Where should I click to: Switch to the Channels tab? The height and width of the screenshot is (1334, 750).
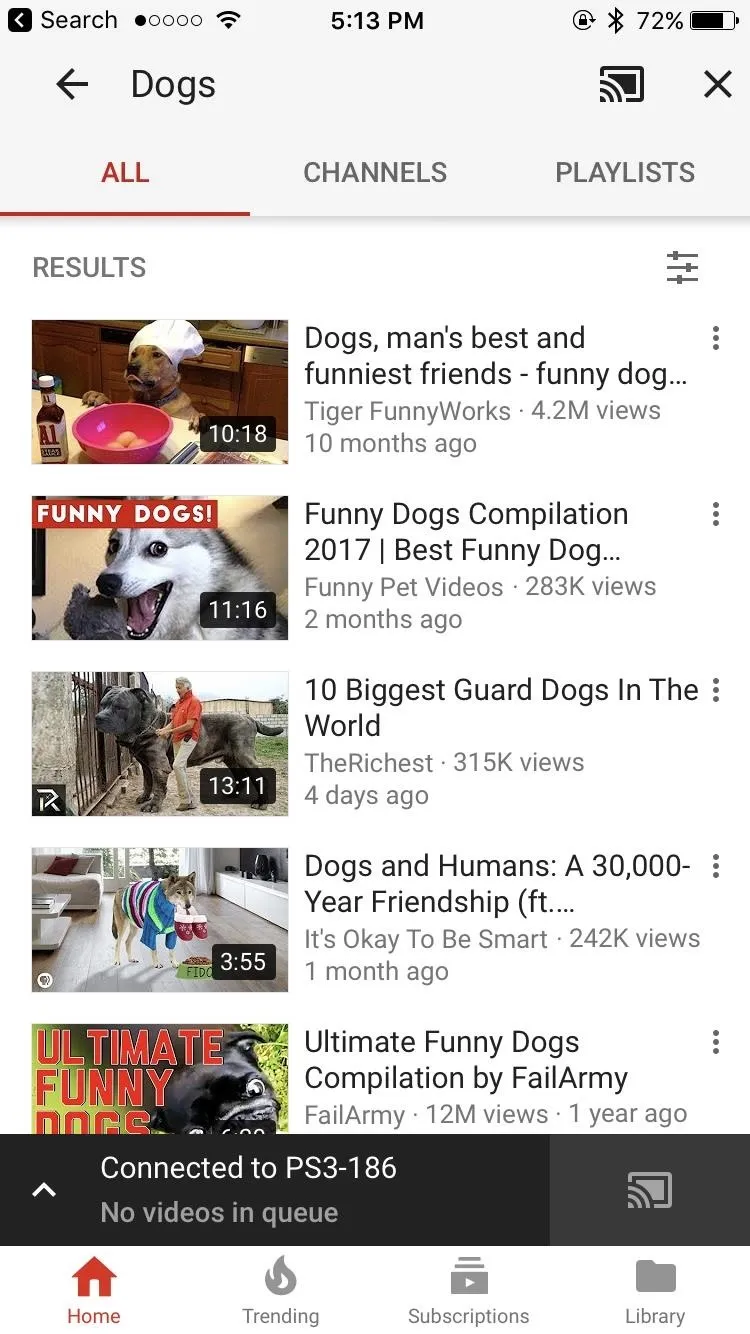[x=375, y=172]
